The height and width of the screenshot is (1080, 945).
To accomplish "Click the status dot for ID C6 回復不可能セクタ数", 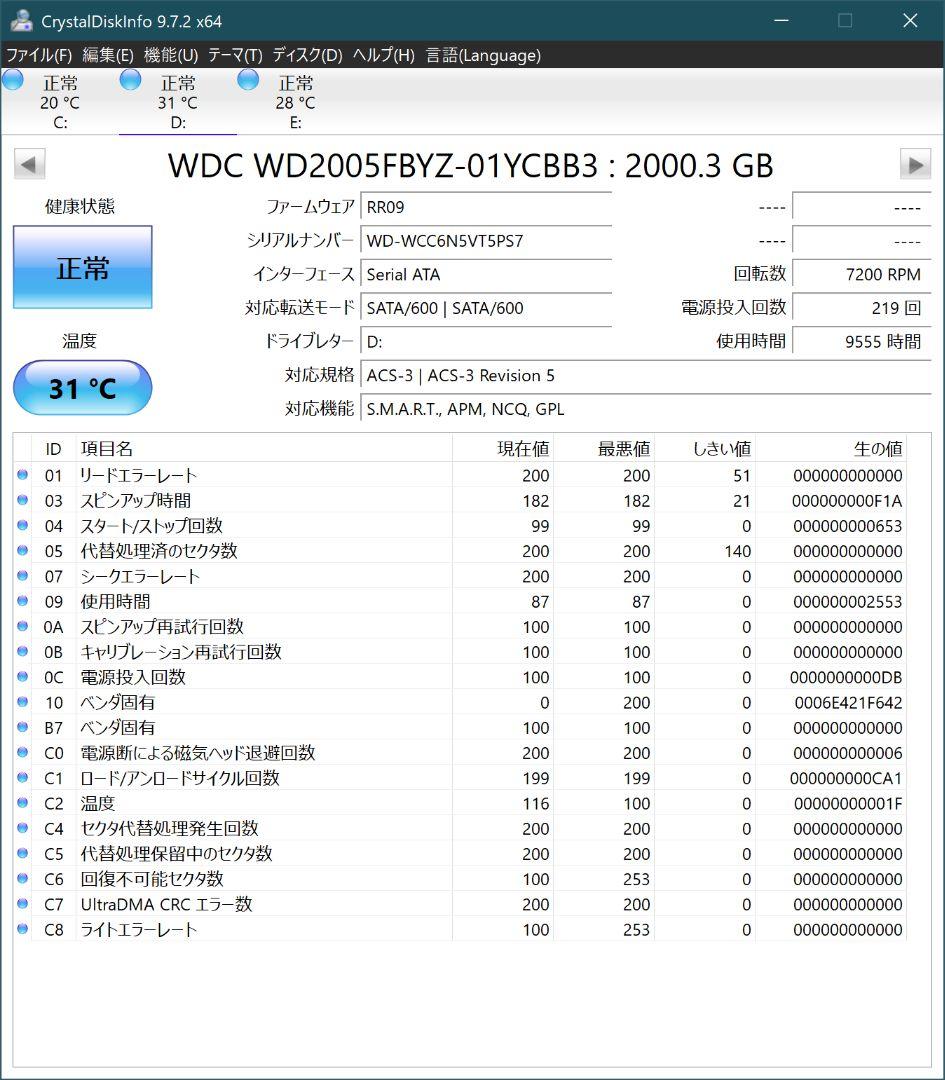I will coord(22,879).
